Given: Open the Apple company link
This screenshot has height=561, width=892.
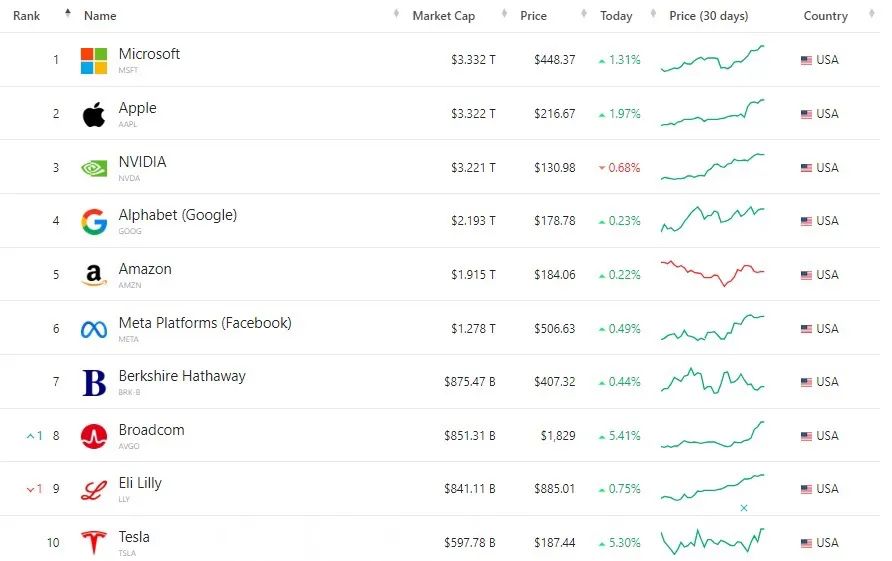Looking at the screenshot, I should click(137, 108).
